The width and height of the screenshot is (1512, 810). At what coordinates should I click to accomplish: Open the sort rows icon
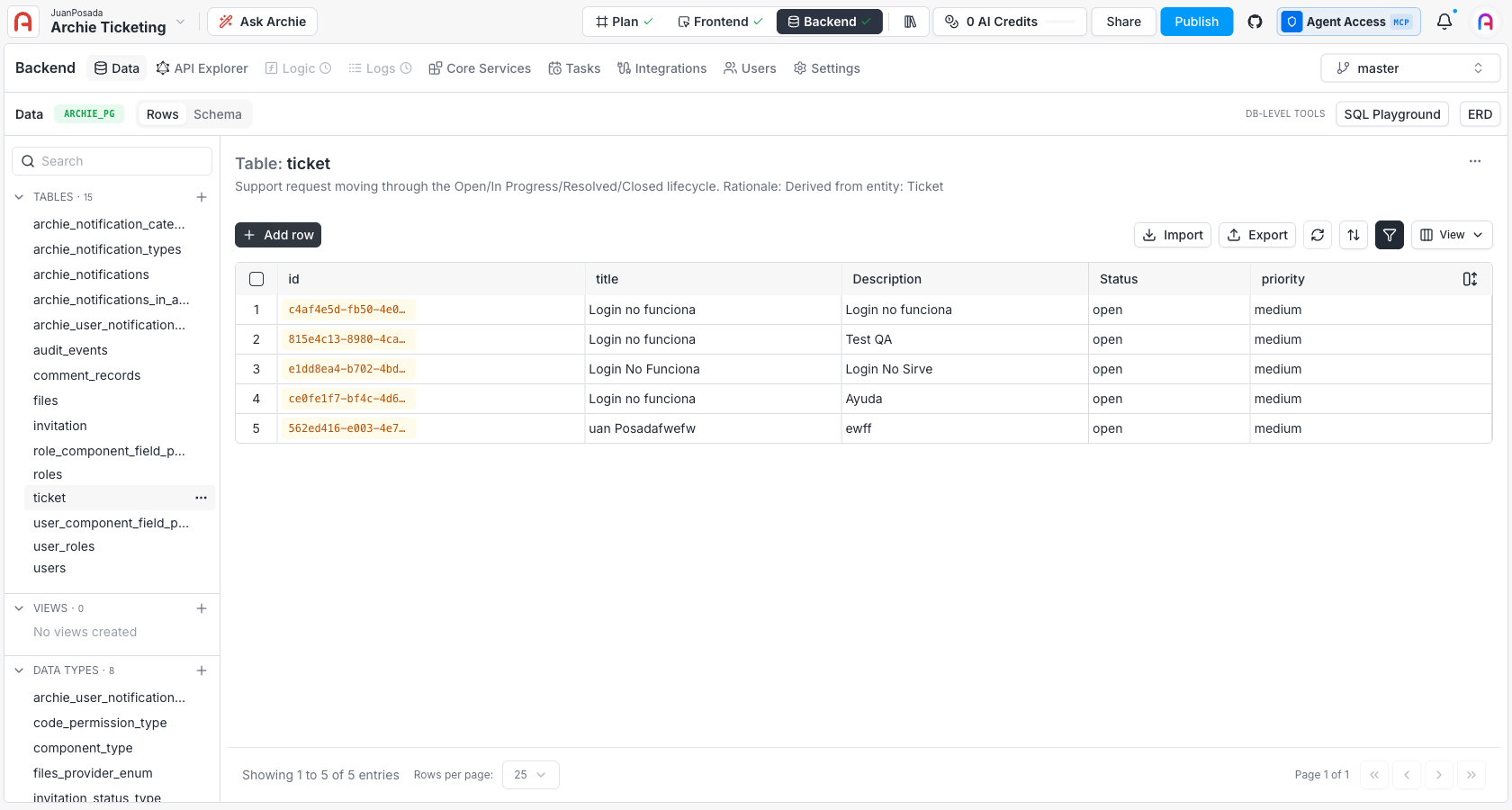click(1354, 235)
